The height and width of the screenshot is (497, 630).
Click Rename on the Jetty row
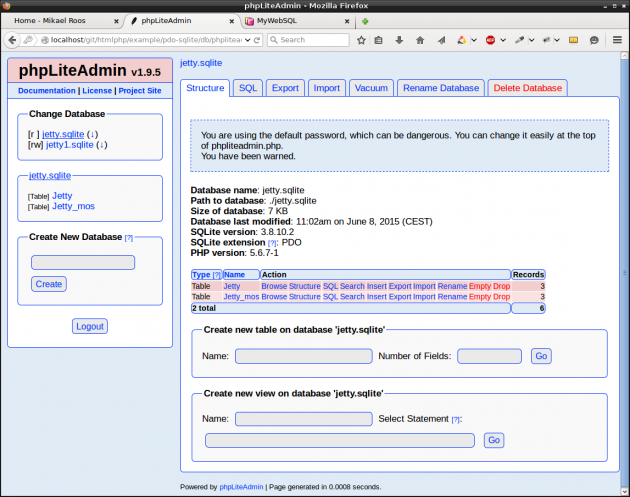pos(452,286)
